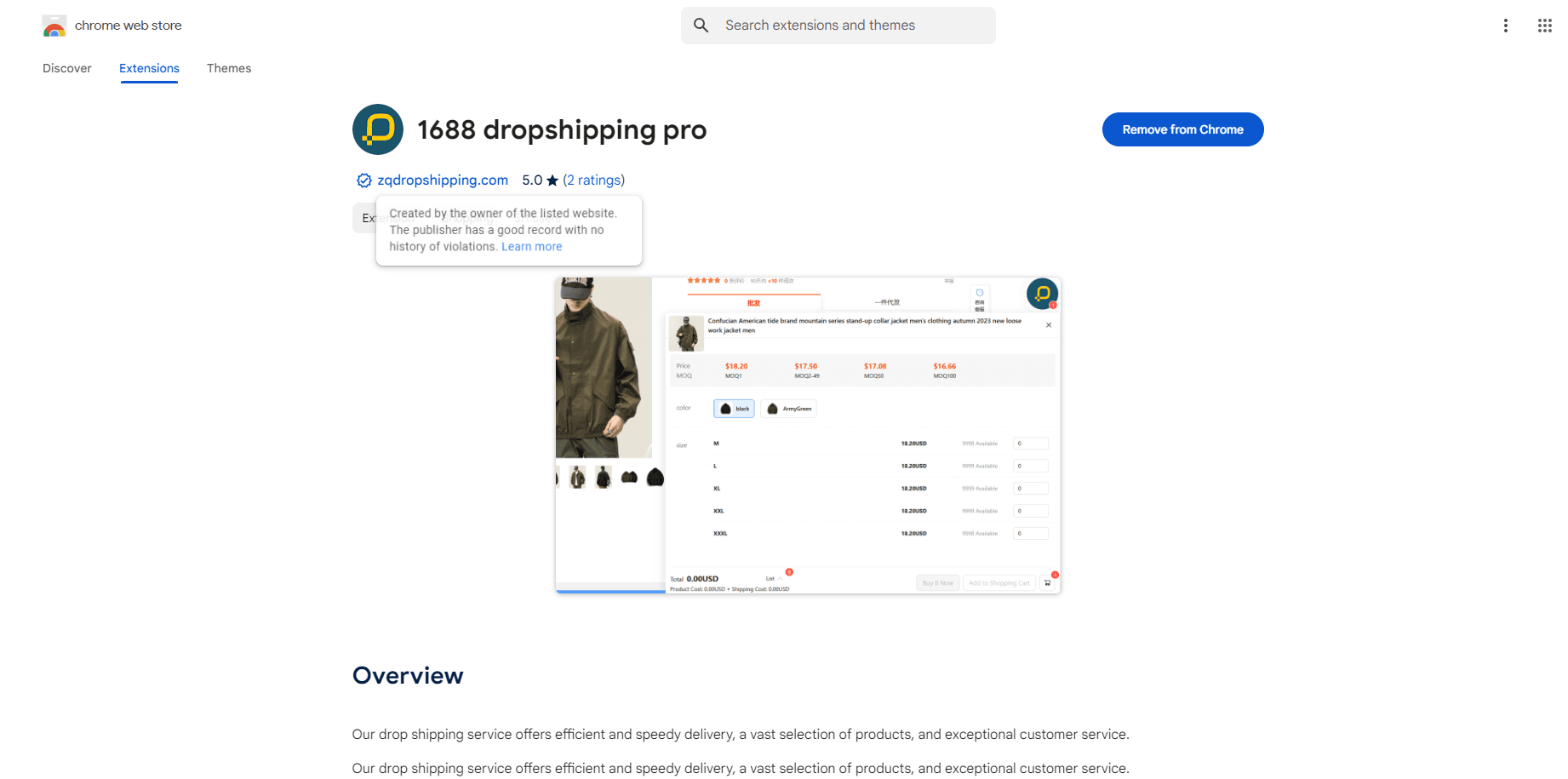
Task: Open the 2 ratings link
Action: 594,180
